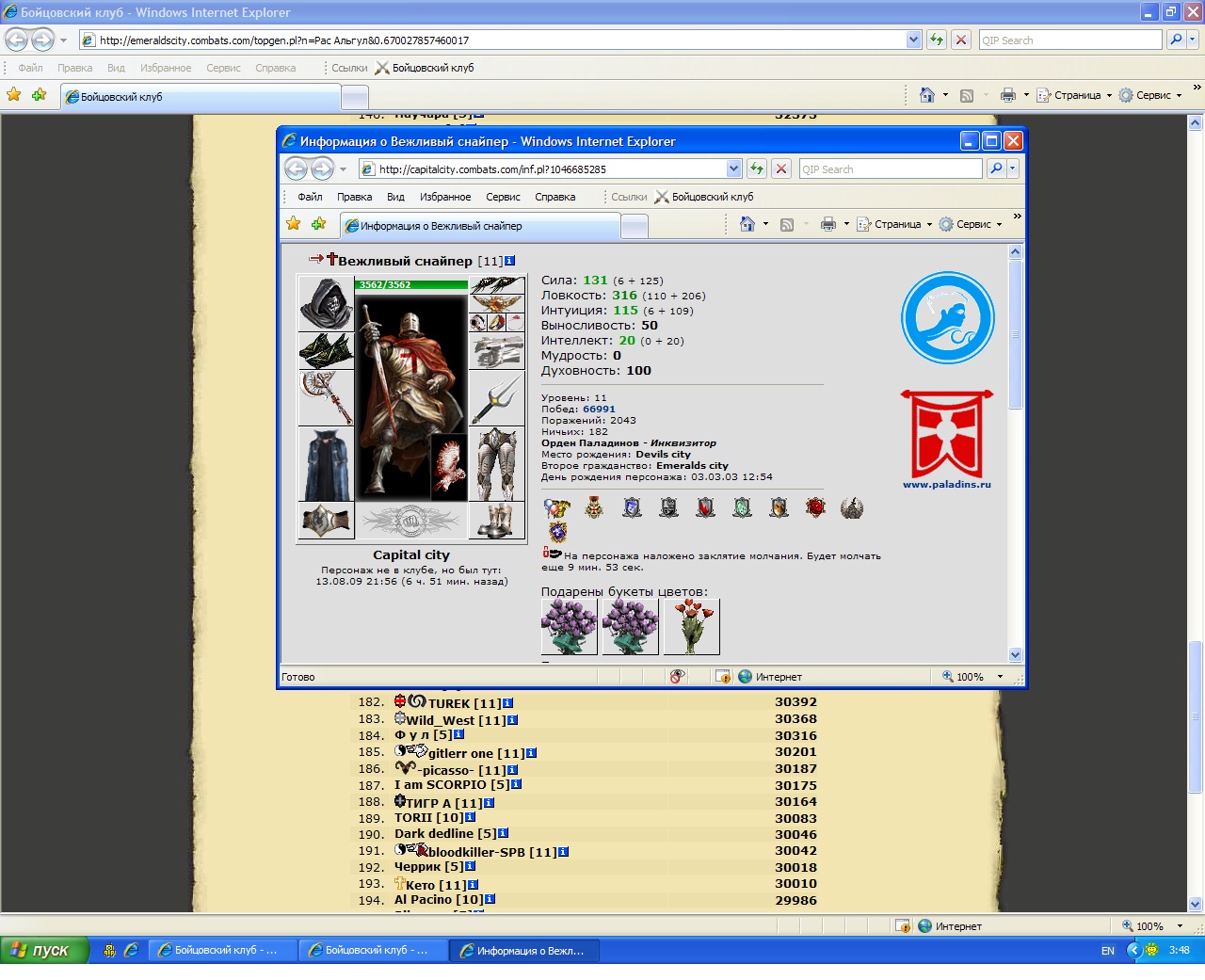Expand the popup address bar dropdown
Screen dimensions: 1205x980
point(734,169)
